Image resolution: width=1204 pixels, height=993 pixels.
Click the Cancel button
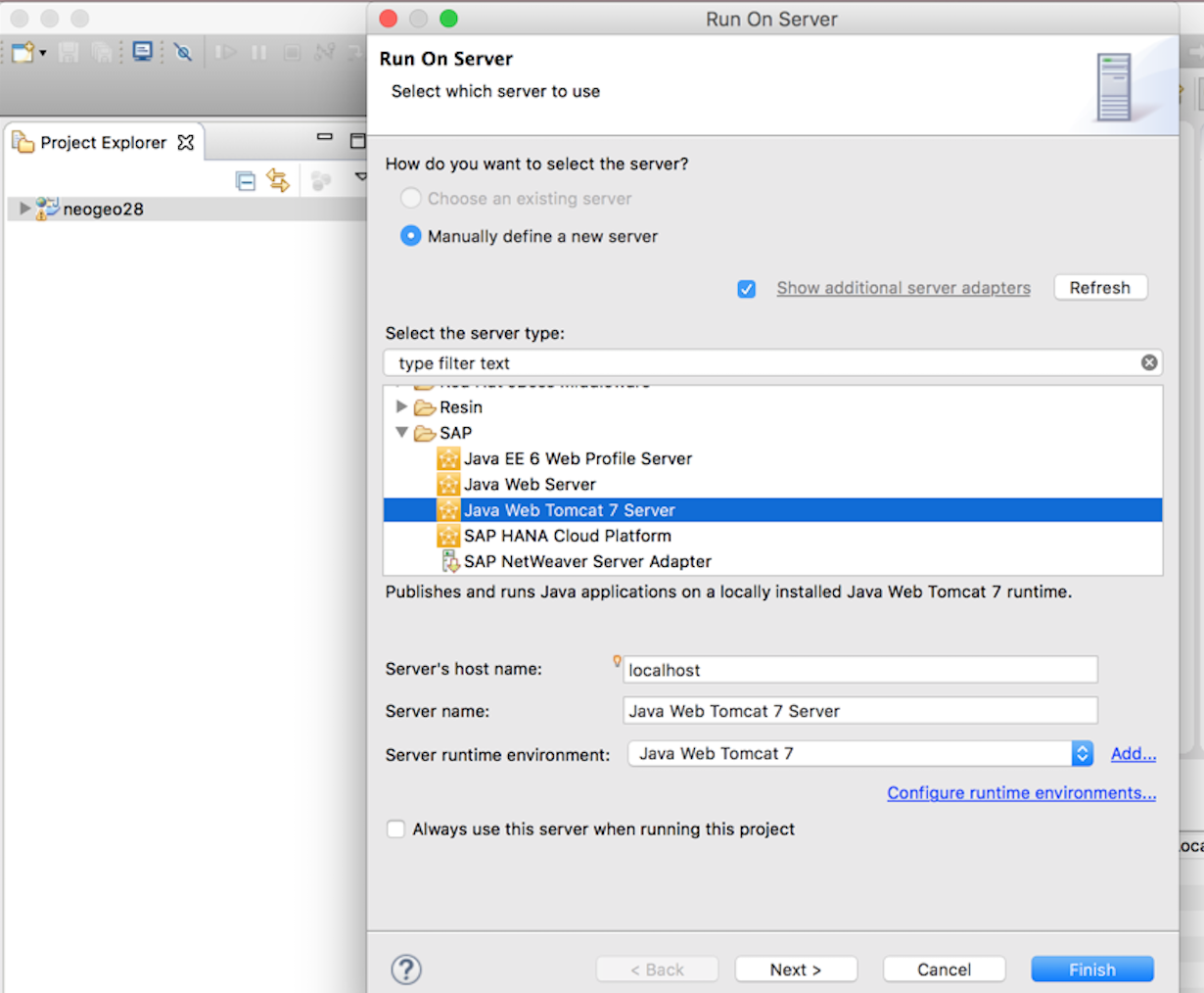click(x=944, y=969)
